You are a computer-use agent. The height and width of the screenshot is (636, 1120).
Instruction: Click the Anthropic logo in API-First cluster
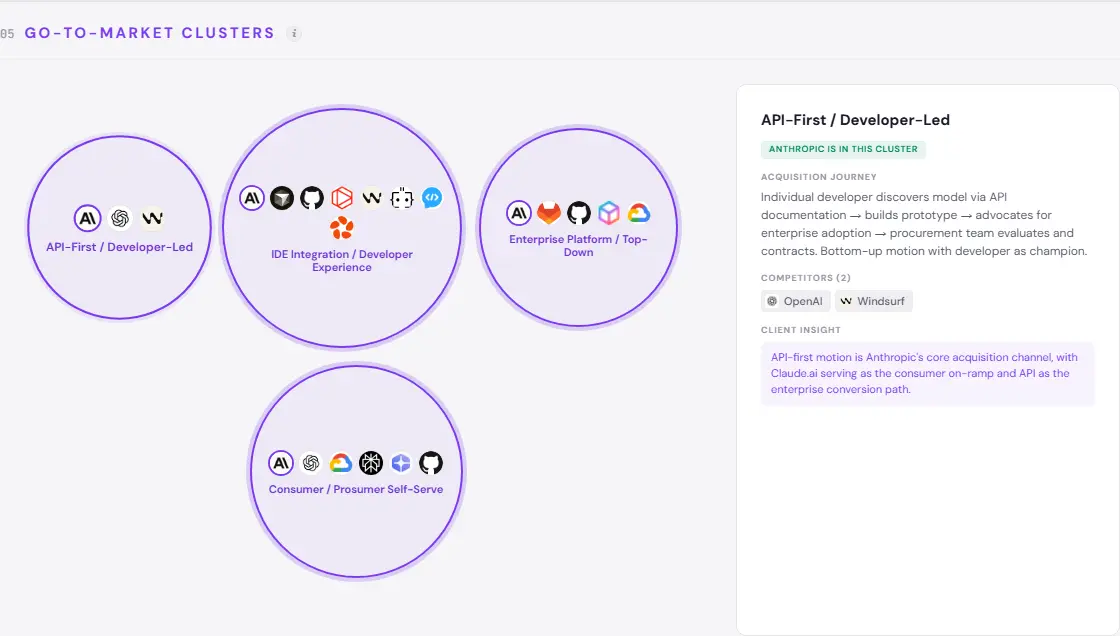(87, 218)
